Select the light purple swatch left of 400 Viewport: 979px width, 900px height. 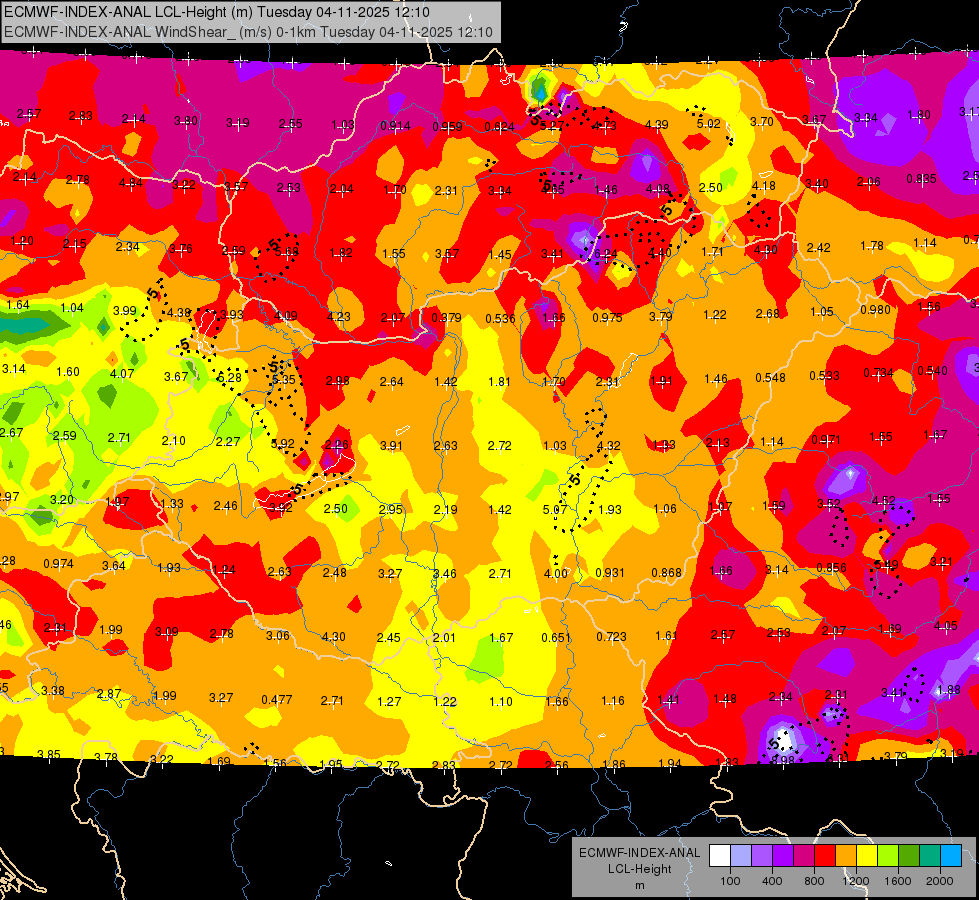(762, 856)
